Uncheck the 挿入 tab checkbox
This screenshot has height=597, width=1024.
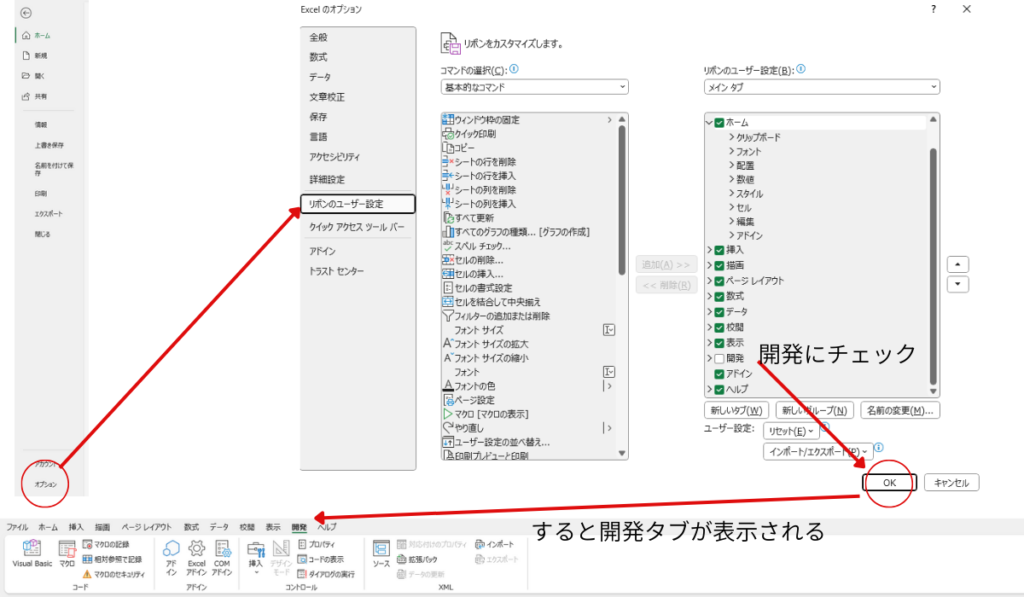719,249
